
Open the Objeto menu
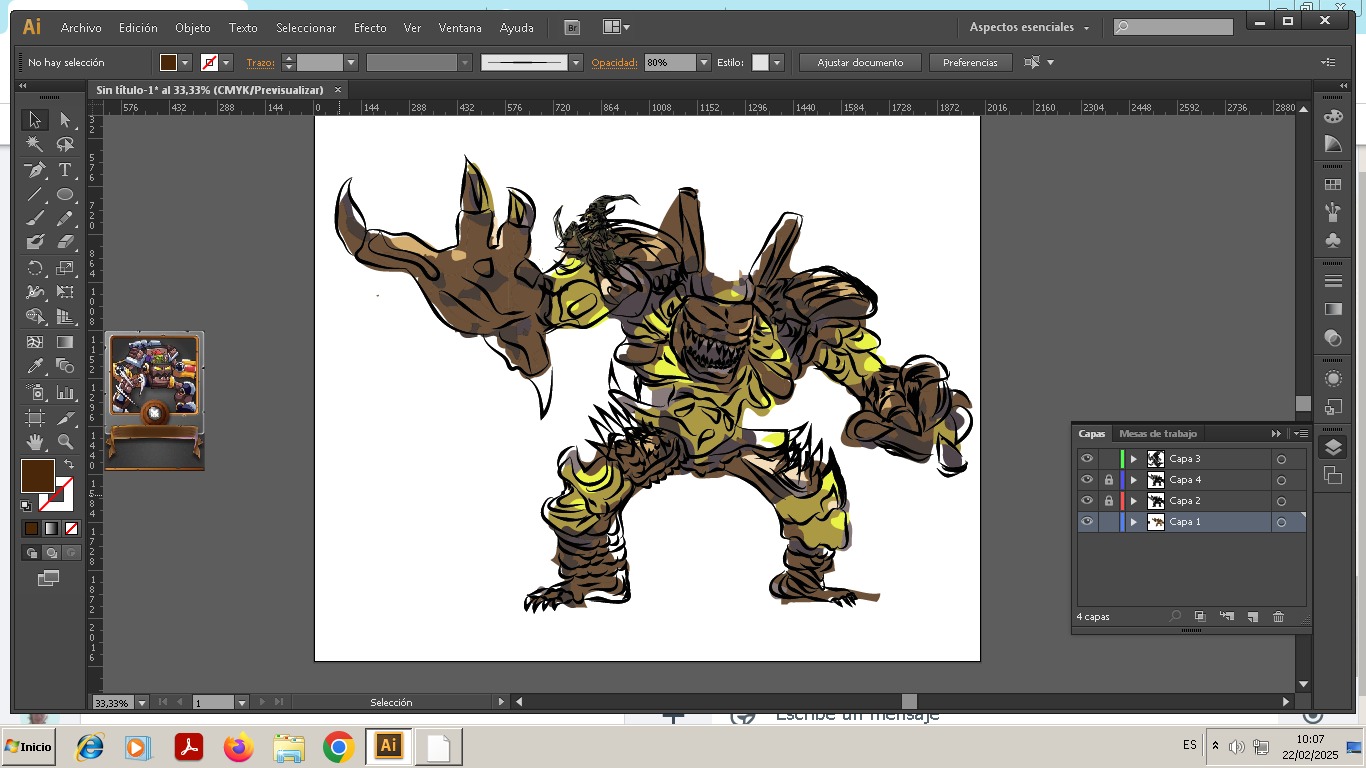[193, 28]
